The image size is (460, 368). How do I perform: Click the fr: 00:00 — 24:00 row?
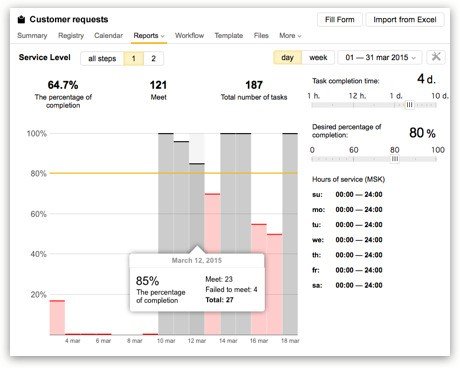point(347,270)
